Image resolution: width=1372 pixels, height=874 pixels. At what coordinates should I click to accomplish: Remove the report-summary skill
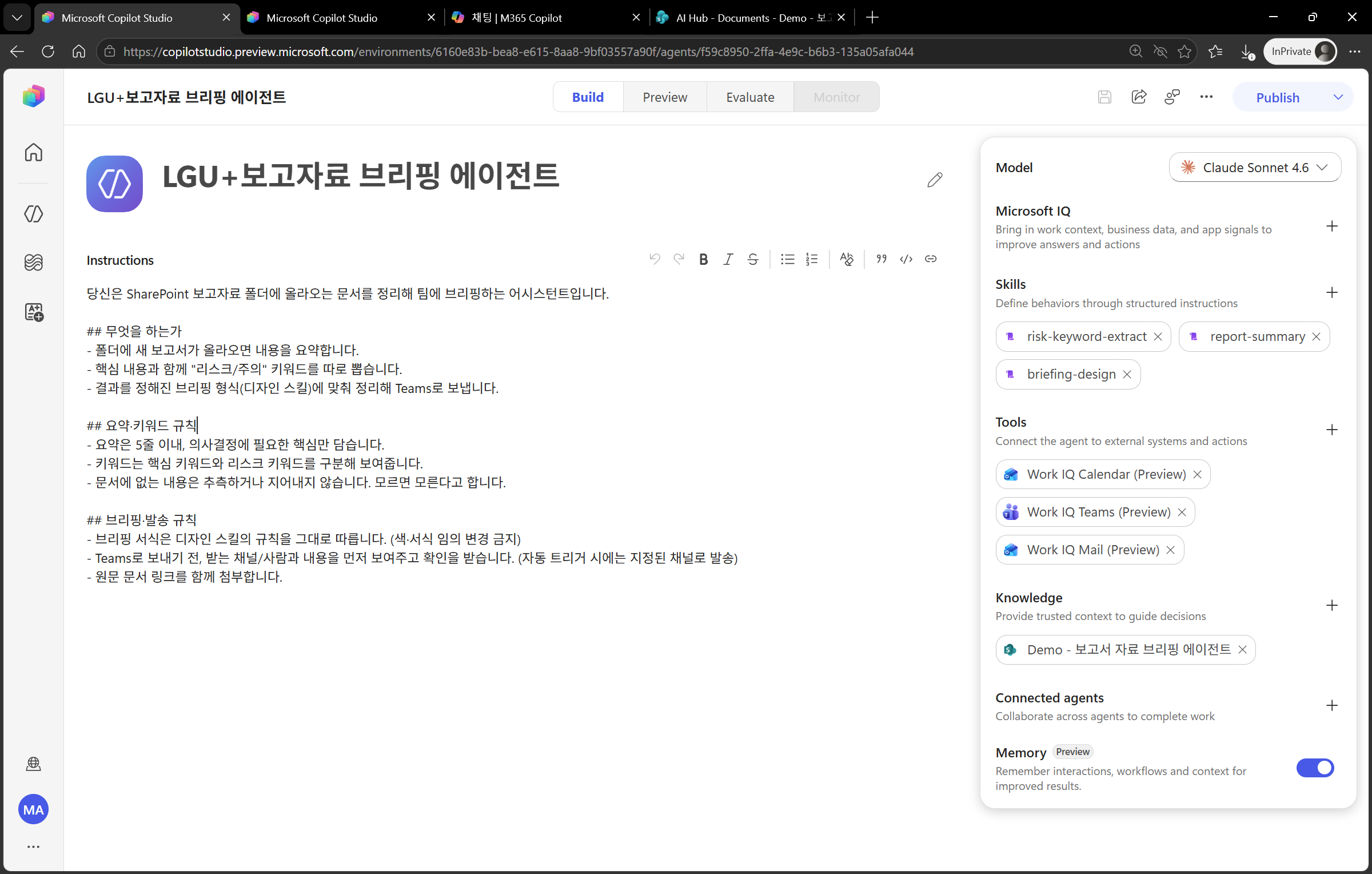(1316, 336)
